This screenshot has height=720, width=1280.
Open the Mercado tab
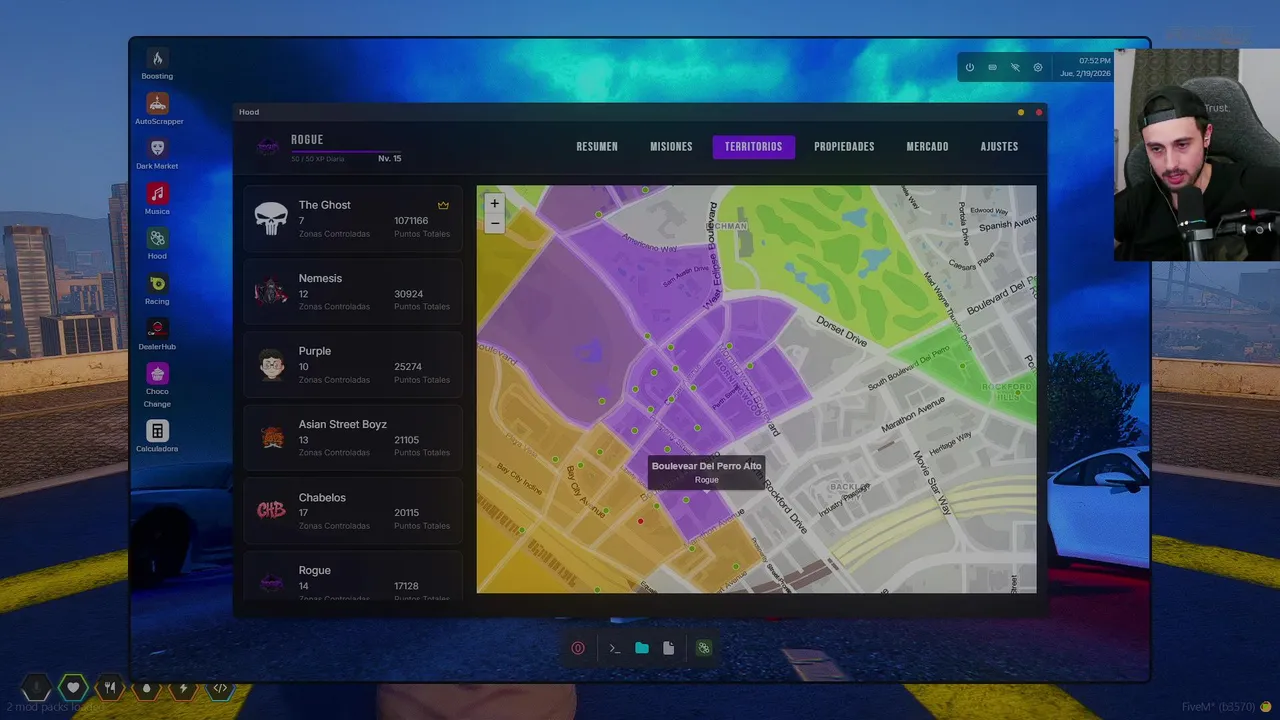point(927,147)
